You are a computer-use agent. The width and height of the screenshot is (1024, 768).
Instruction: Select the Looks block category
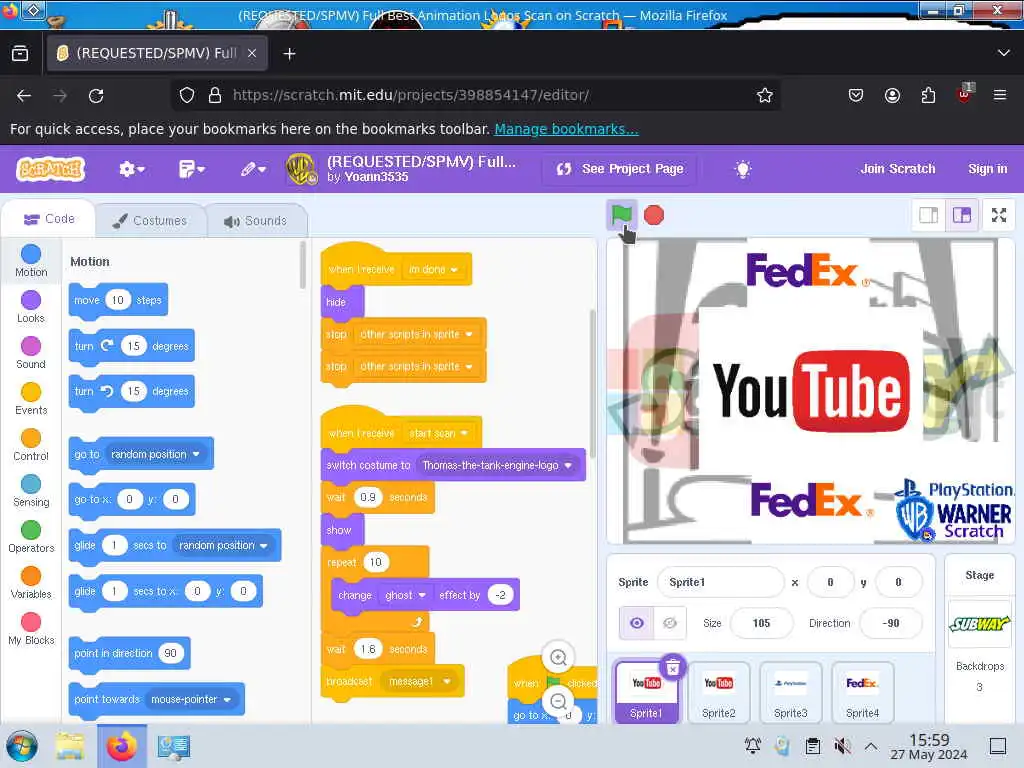coord(31,306)
